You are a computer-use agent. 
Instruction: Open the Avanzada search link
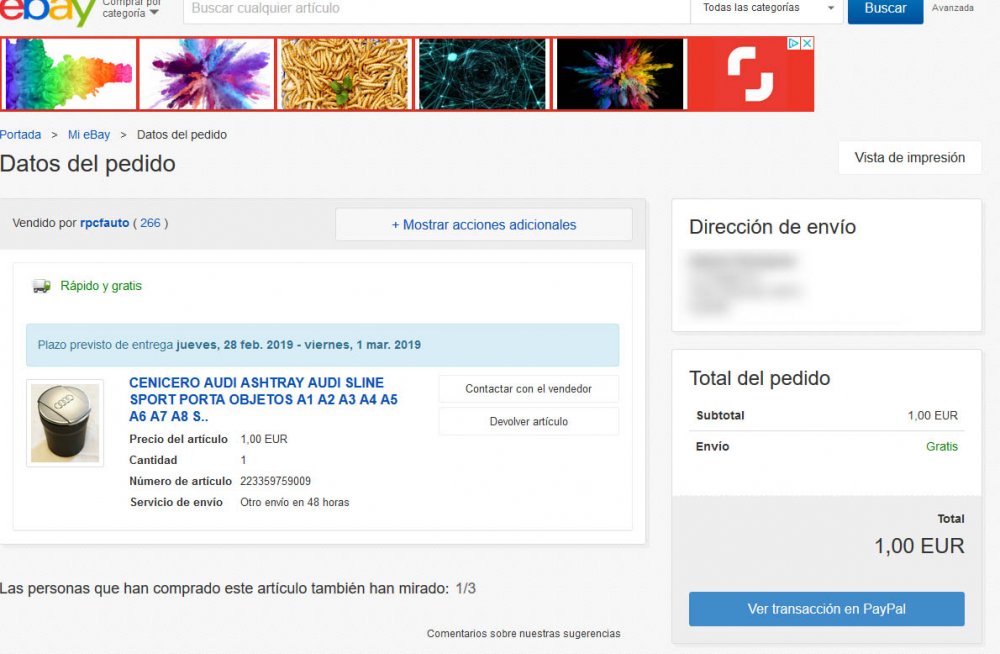pos(952,8)
